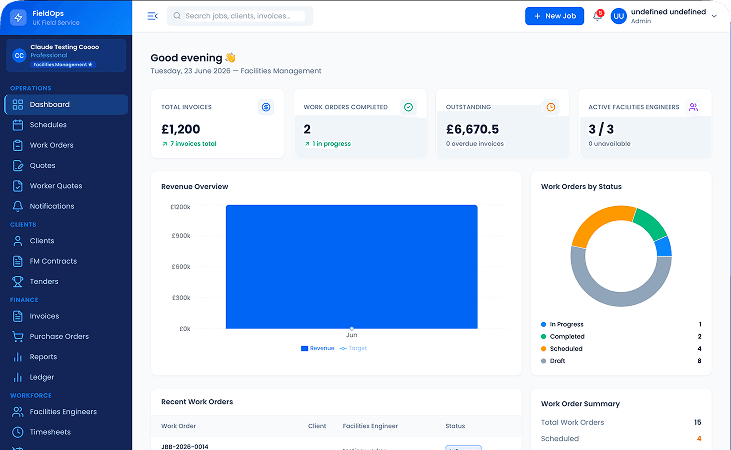
Task: Click the Dashboard grid icon
Action: [x=18, y=104]
